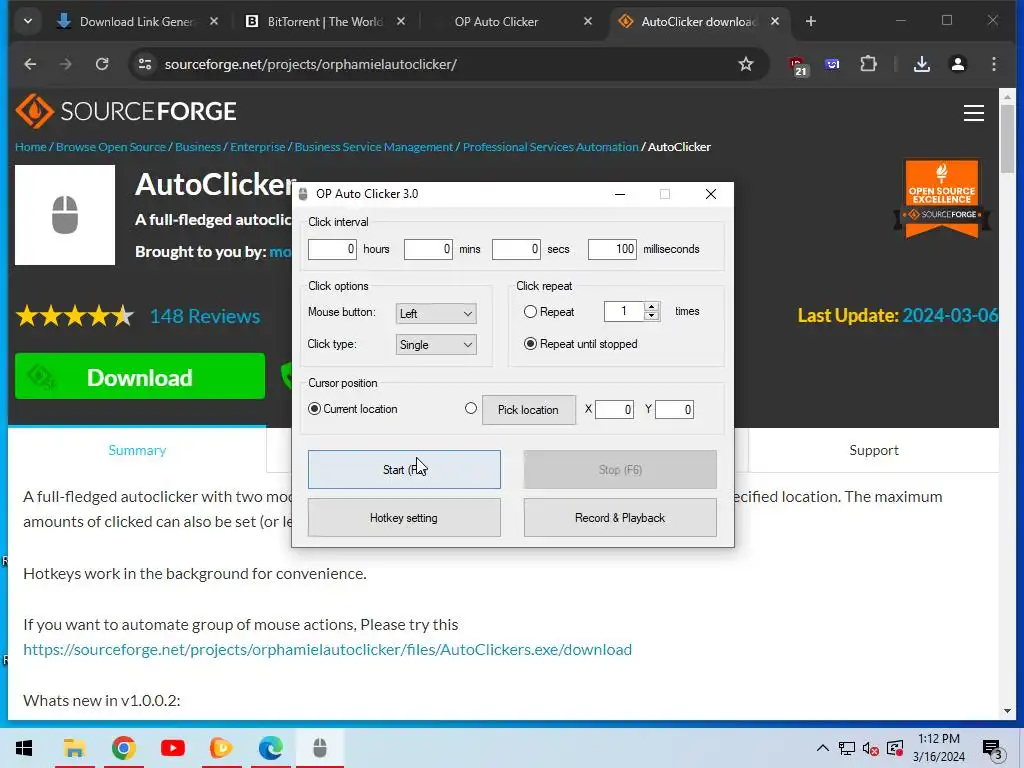The height and width of the screenshot is (768, 1024).
Task: Open Browse Open Source breadcrumb
Action: (111, 147)
